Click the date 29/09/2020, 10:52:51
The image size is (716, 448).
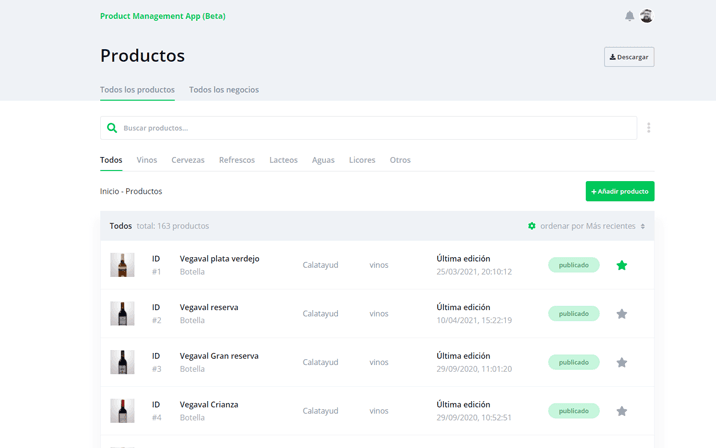point(474,417)
